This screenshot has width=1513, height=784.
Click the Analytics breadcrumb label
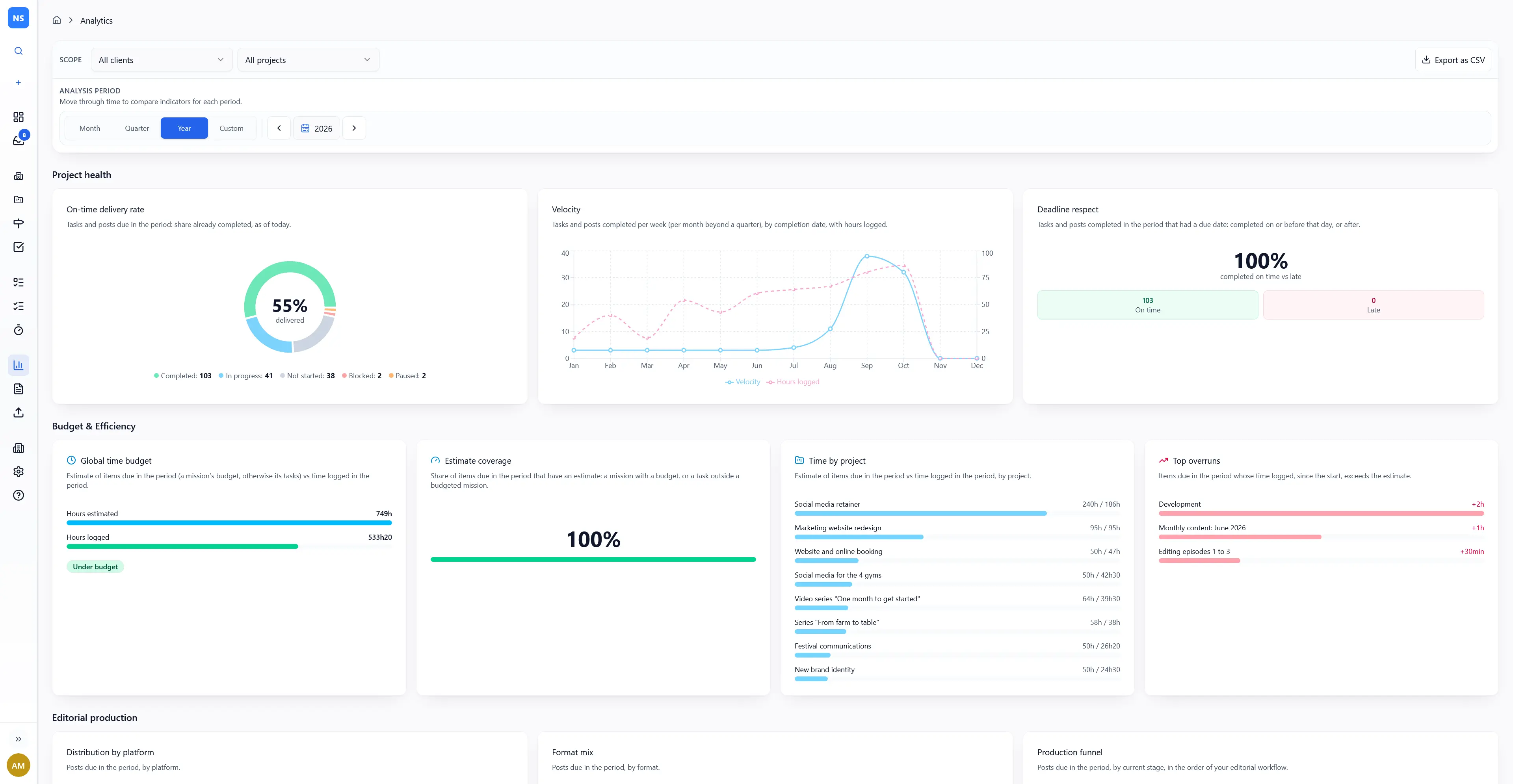96,20
